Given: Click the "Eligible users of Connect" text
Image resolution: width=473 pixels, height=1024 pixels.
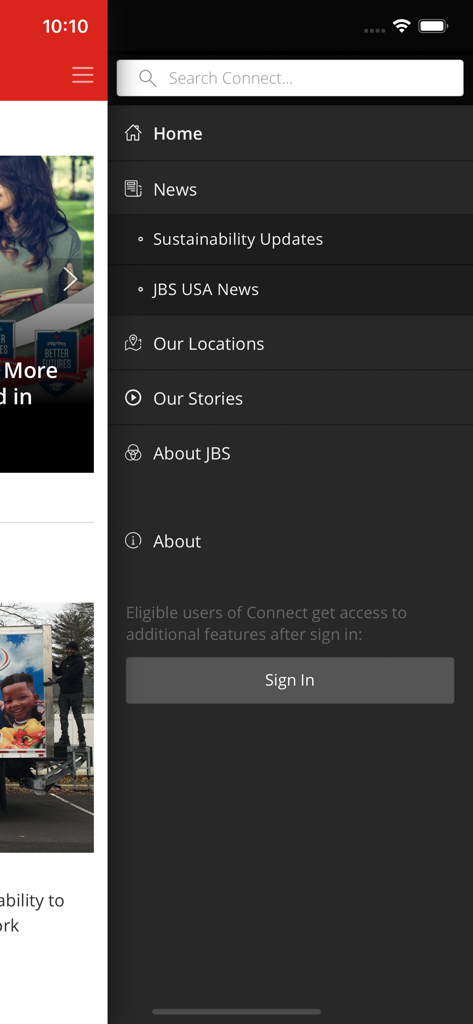Looking at the screenshot, I should pyautogui.click(x=266, y=623).
